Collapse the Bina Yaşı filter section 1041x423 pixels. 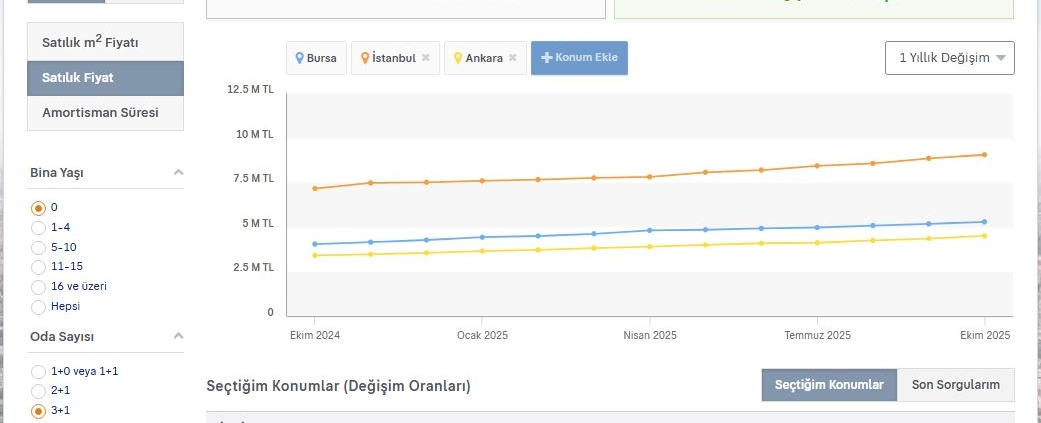(178, 172)
